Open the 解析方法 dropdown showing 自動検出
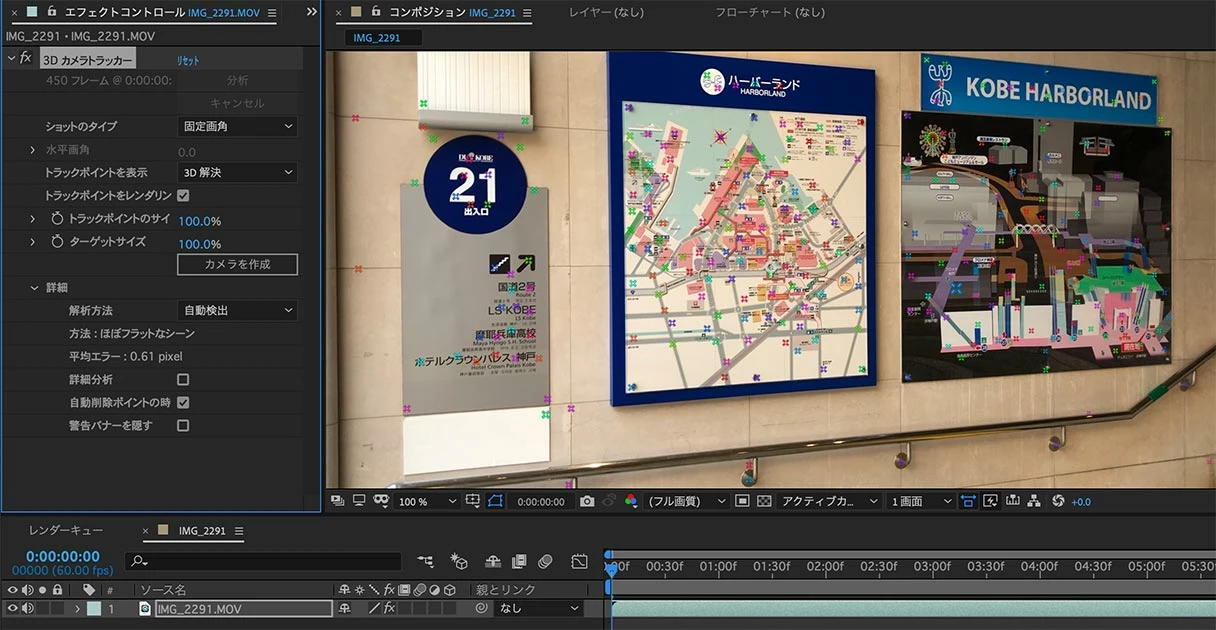The width and height of the screenshot is (1216, 630). (x=238, y=311)
